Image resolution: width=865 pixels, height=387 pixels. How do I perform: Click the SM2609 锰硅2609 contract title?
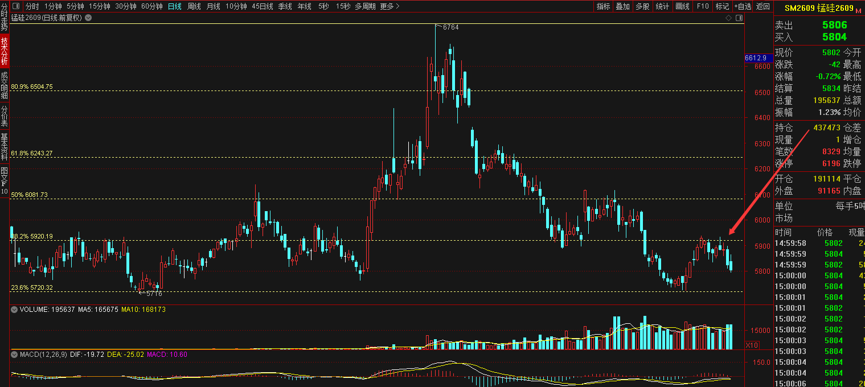[820, 7]
